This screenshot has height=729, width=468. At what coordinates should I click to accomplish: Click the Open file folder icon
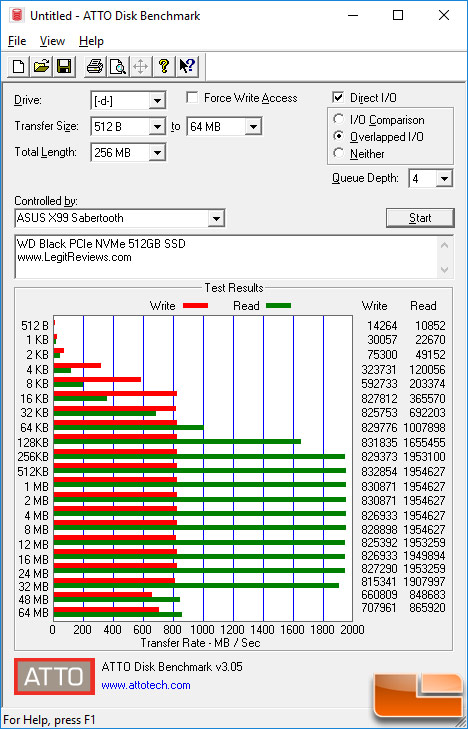tap(41, 66)
